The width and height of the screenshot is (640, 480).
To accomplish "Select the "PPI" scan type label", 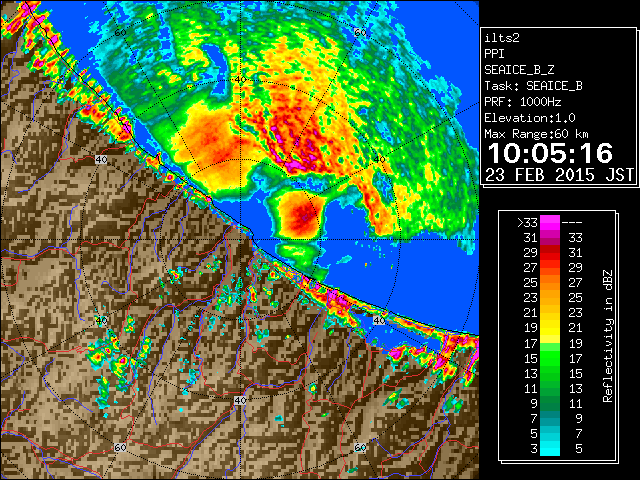I will [x=494, y=54].
